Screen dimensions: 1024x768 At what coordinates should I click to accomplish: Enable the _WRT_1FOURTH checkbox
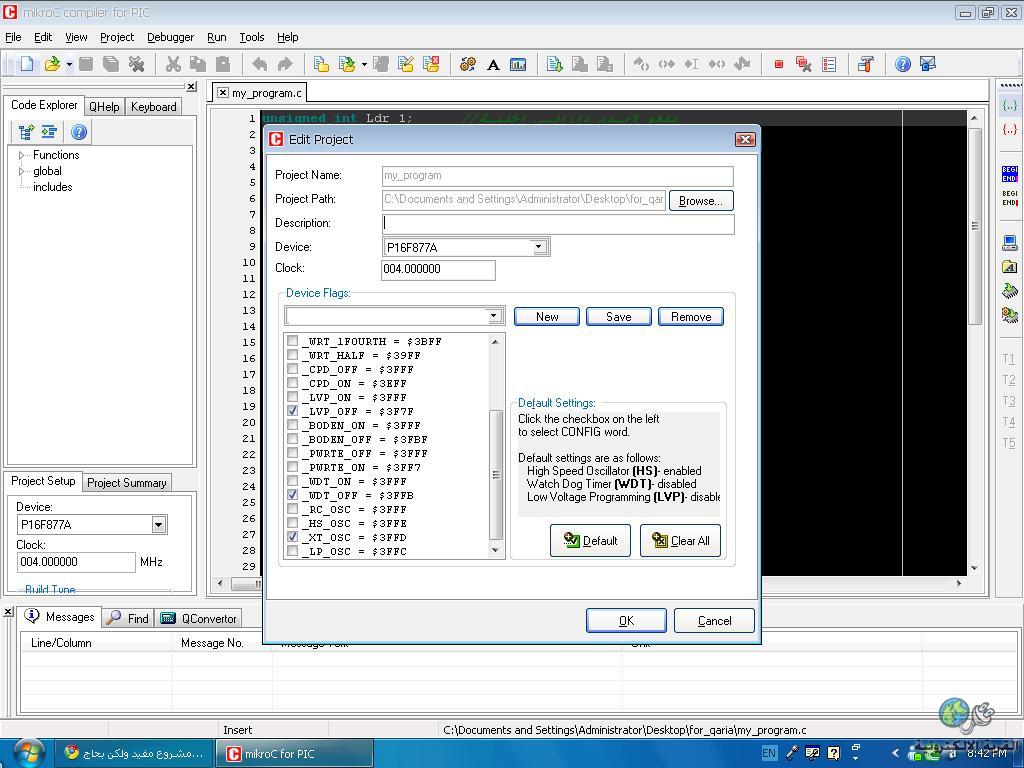click(293, 341)
